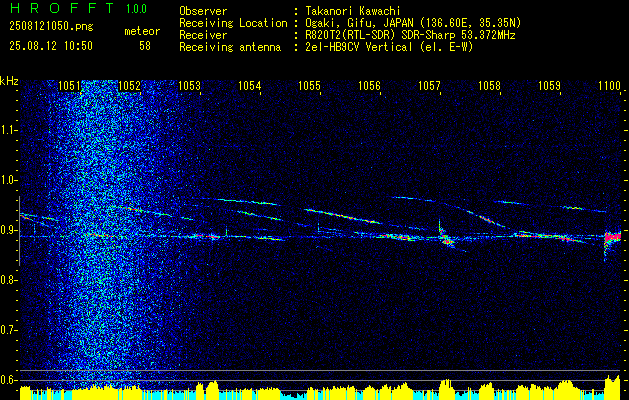Click the Receiving Location label

[233, 23]
